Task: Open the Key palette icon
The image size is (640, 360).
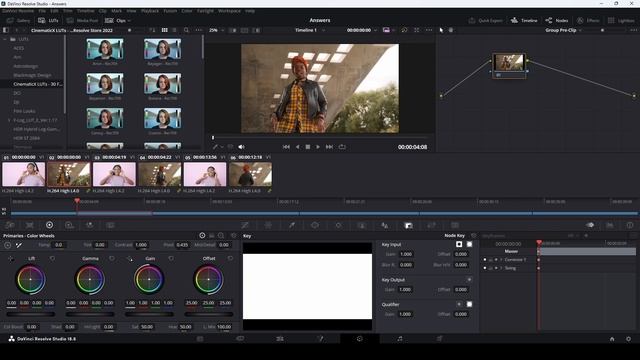Action: point(408,225)
